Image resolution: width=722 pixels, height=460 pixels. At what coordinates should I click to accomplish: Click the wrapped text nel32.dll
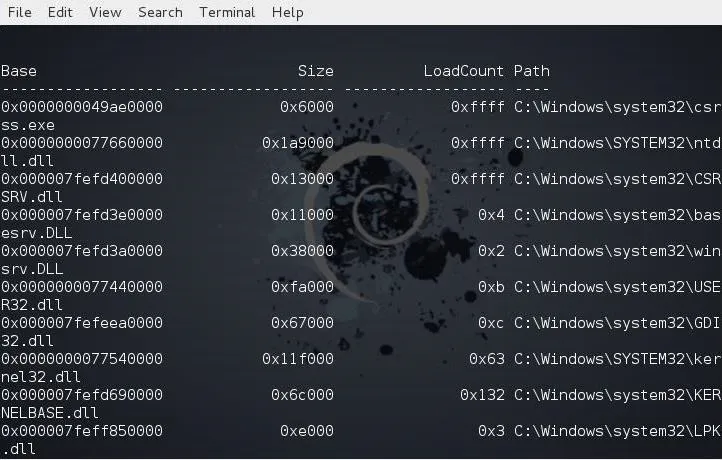click(41, 377)
